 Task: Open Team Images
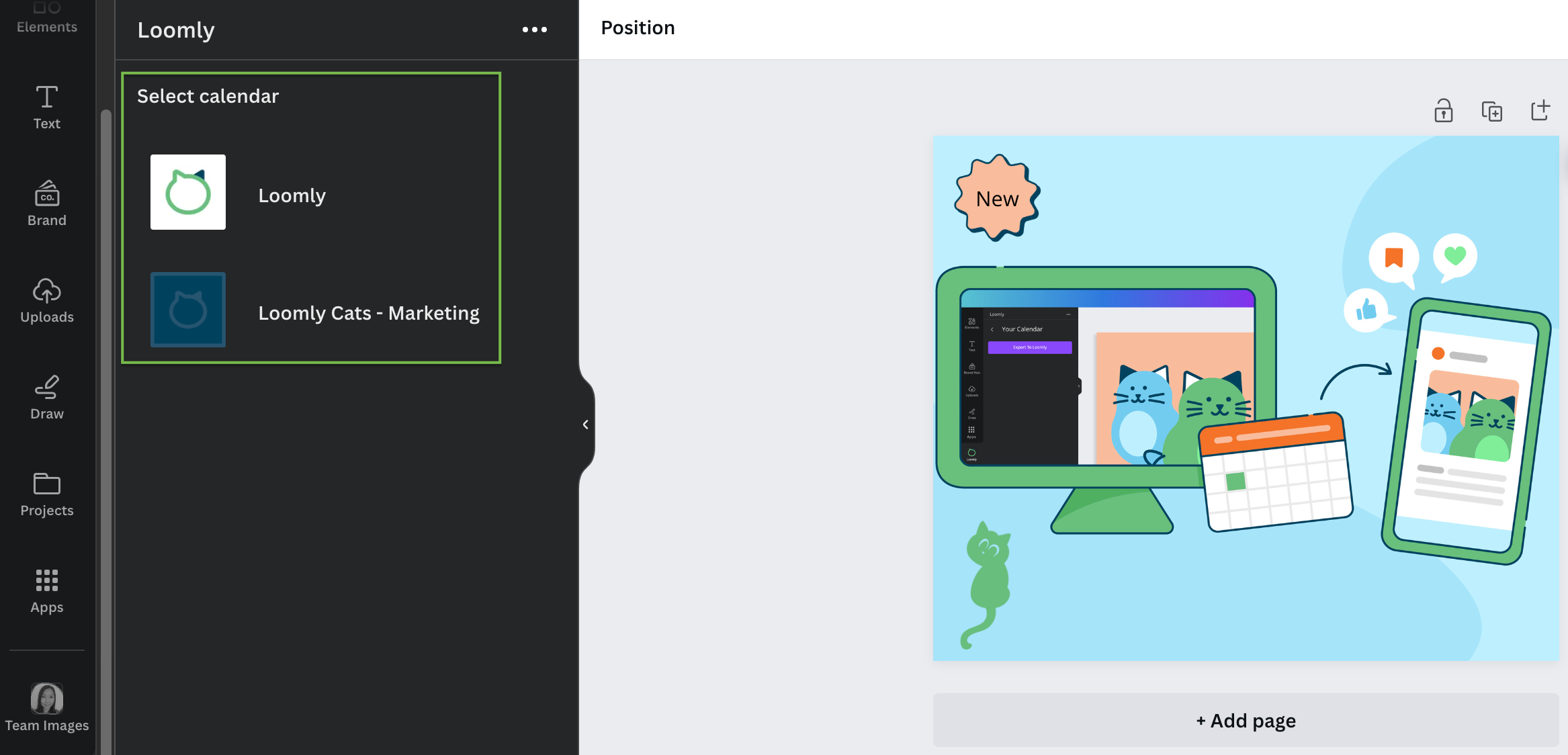coord(46,705)
